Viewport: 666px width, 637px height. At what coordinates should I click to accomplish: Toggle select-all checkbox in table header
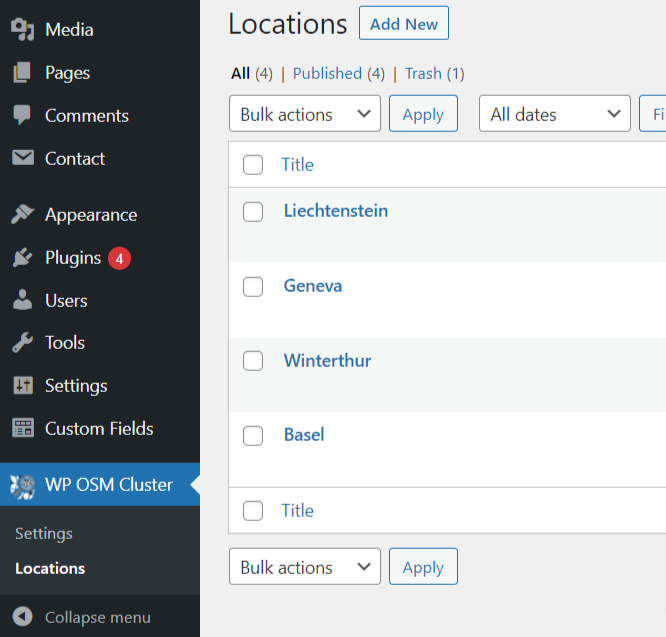coord(253,165)
